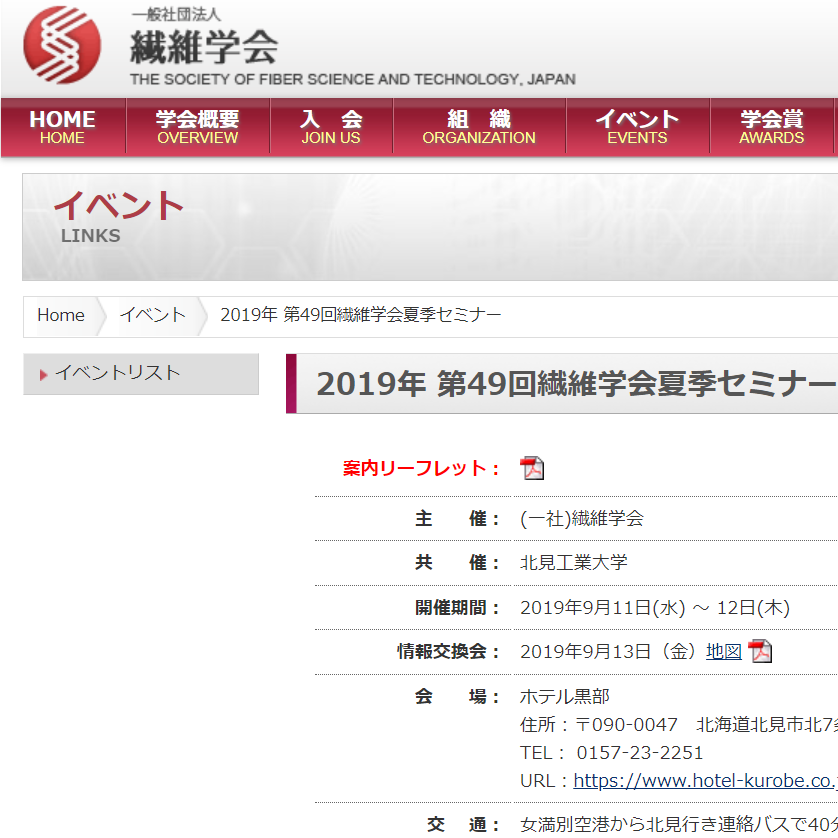Click Home in the breadcrumb trail
838x838 pixels.
60,315
